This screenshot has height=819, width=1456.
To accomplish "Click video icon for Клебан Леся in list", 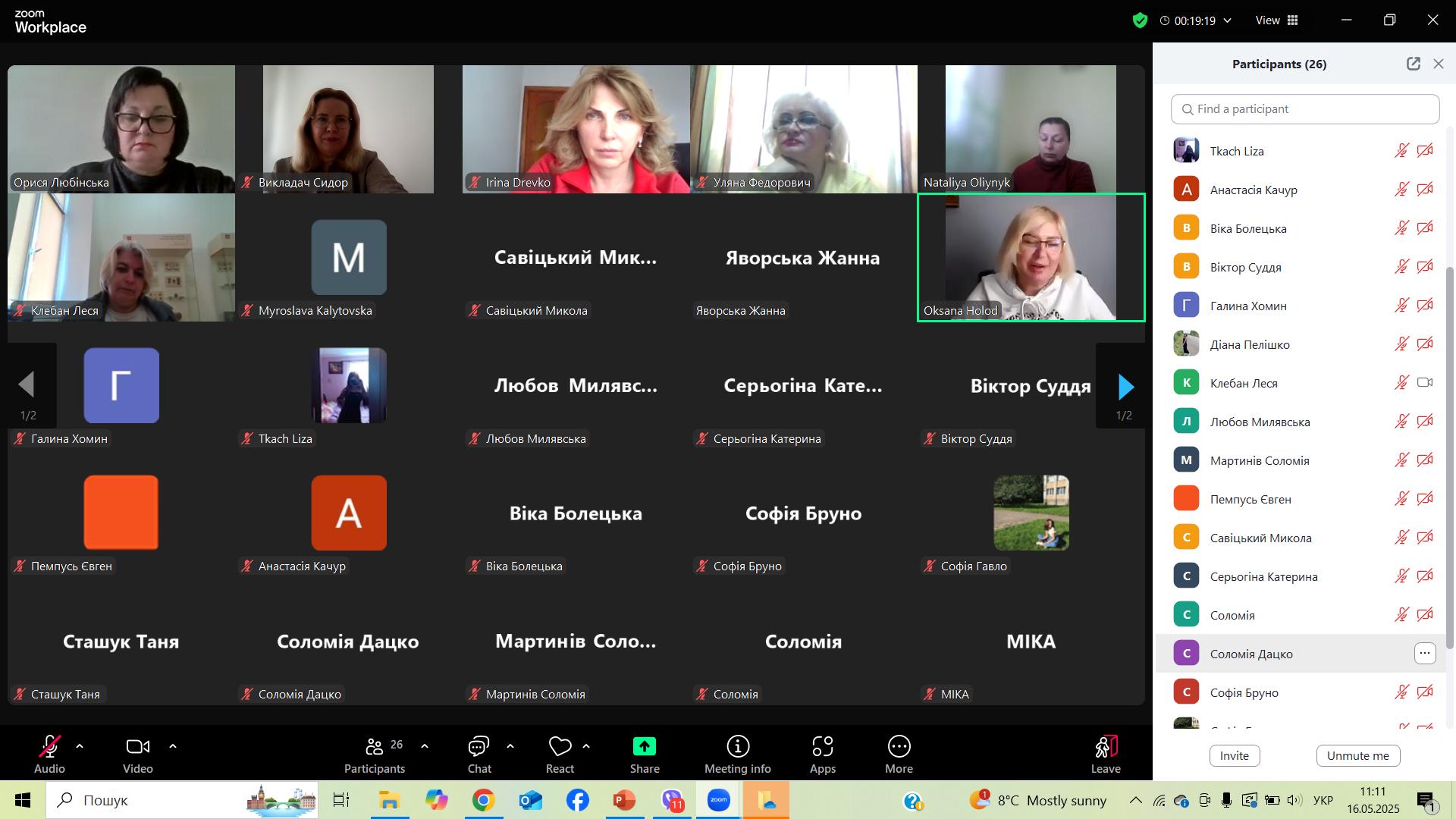I will [1425, 383].
